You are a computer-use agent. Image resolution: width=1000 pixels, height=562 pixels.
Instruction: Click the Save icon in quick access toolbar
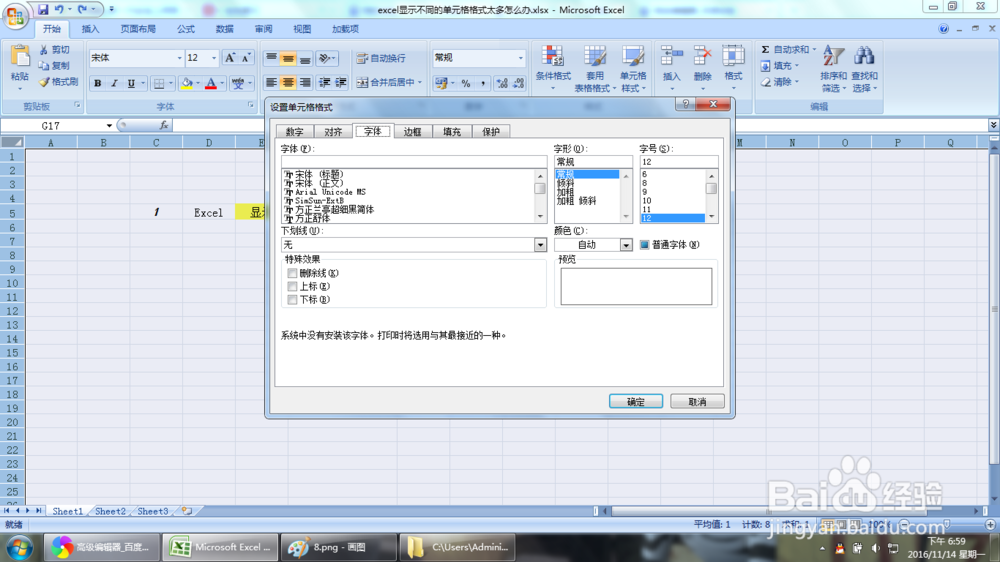[43, 9]
